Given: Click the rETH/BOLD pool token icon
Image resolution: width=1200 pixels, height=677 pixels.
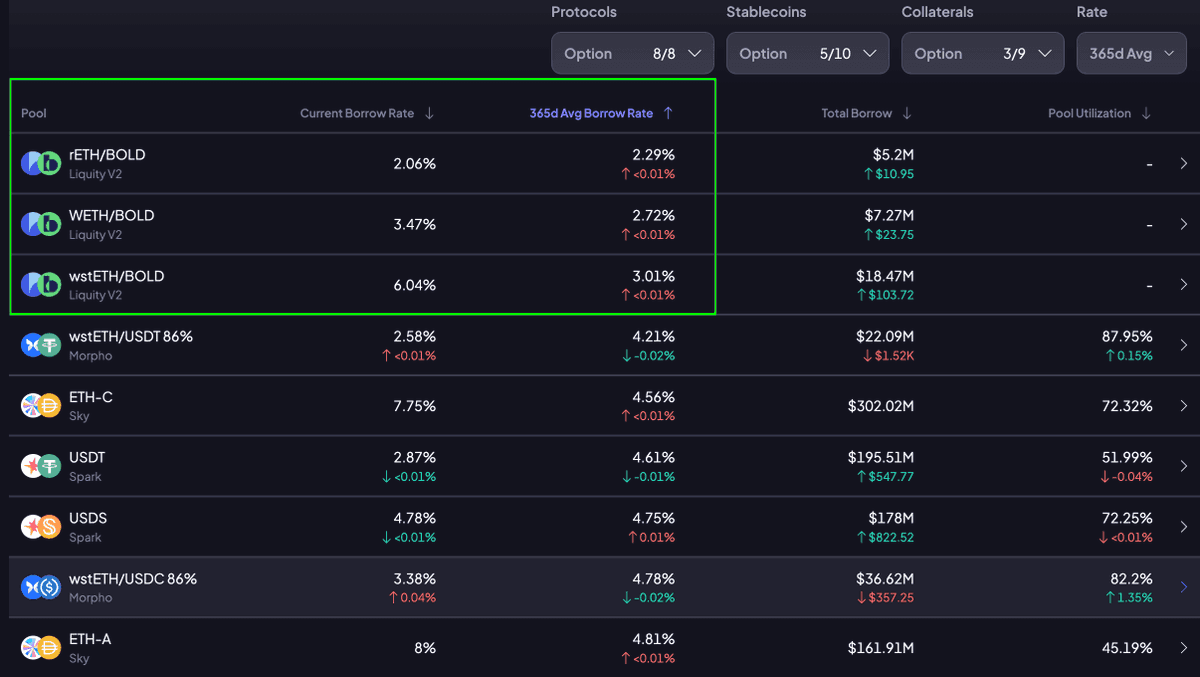Looking at the screenshot, I should (41, 164).
